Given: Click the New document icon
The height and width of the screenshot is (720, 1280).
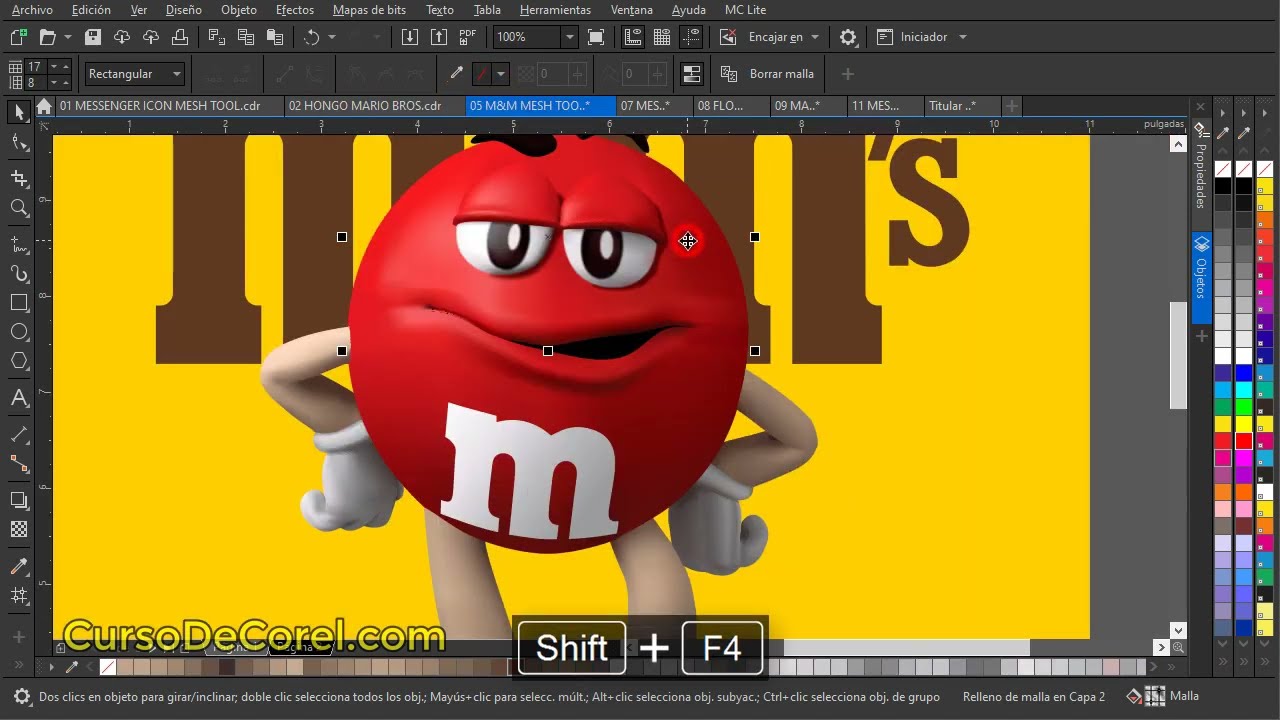Looking at the screenshot, I should click(18, 37).
